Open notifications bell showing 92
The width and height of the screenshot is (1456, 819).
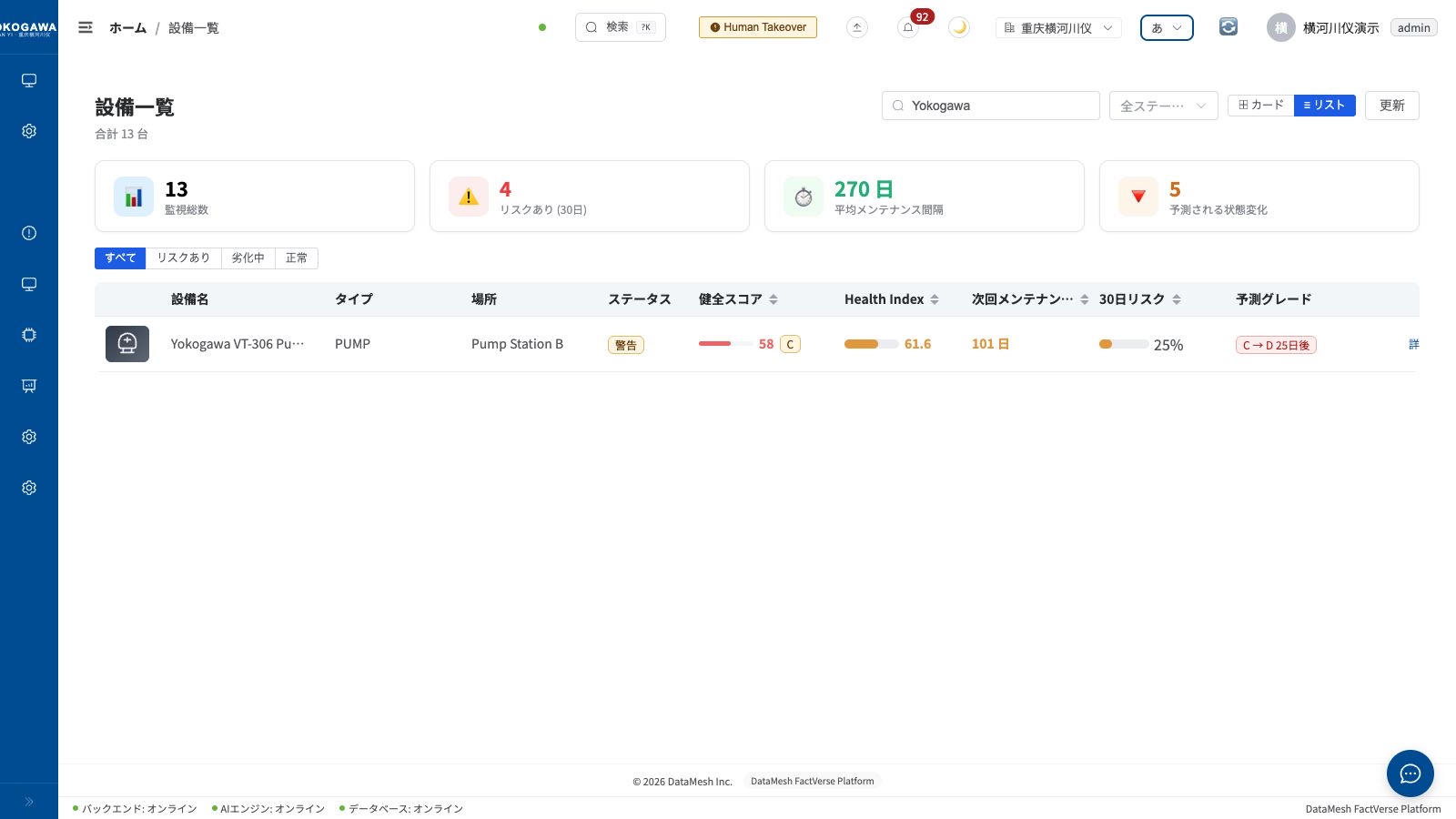[908, 27]
